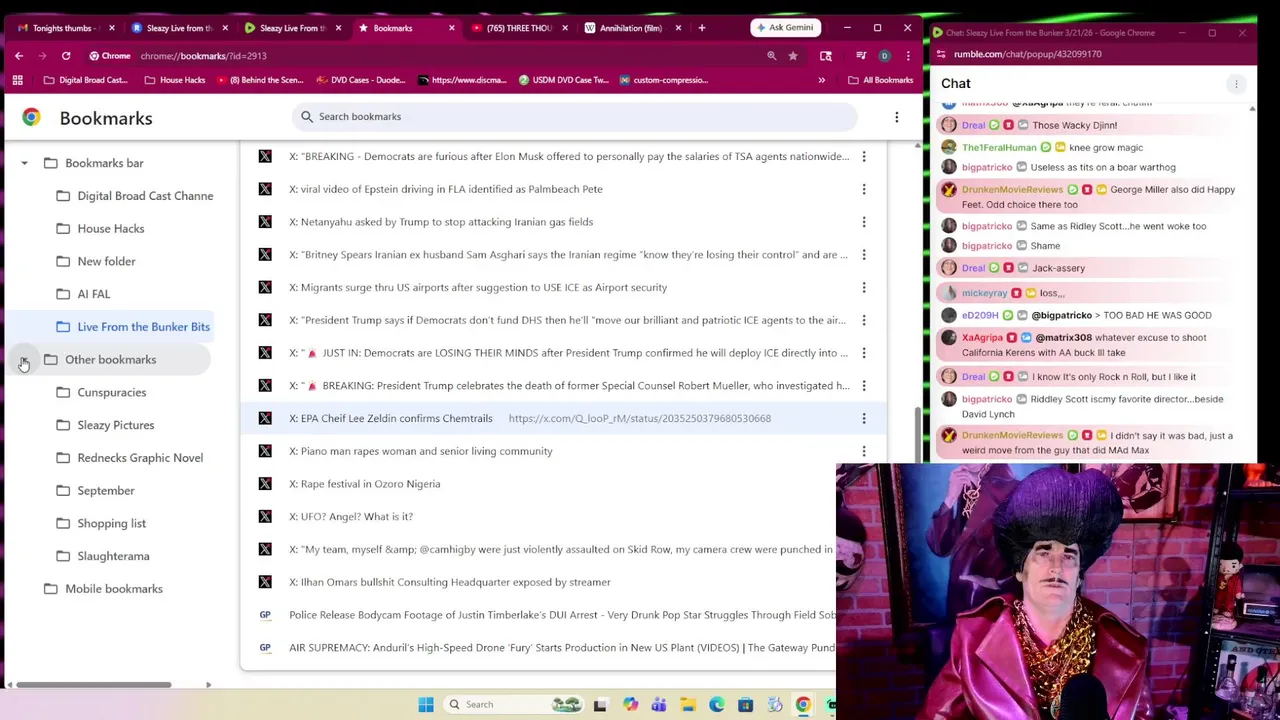Open a new browser tab
The width and height of the screenshot is (1280, 720).
click(x=702, y=28)
